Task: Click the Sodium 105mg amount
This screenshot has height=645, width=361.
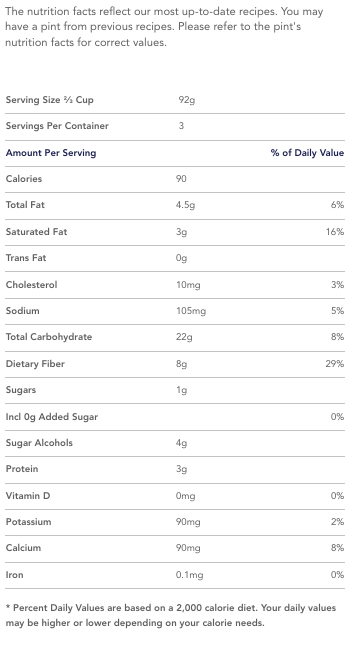Action: (x=191, y=311)
